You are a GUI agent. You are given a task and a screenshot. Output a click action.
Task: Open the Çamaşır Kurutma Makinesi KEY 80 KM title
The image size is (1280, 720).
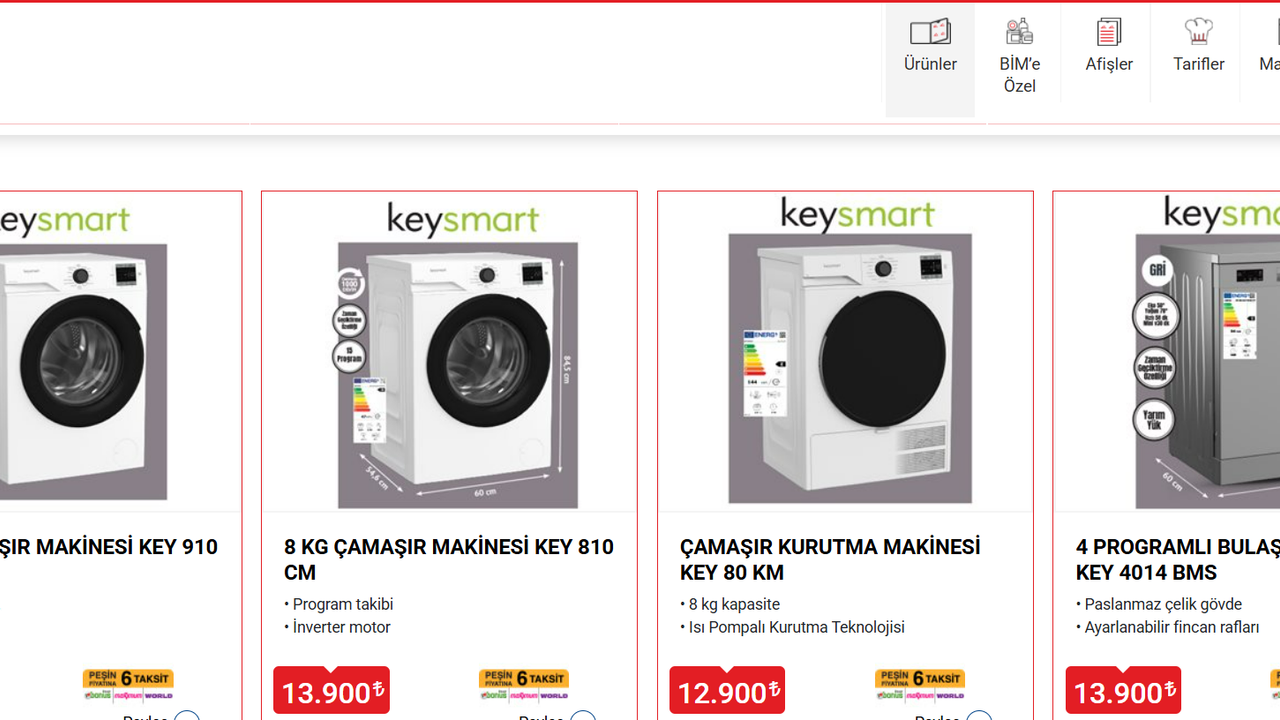pyautogui.click(x=830, y=559)
